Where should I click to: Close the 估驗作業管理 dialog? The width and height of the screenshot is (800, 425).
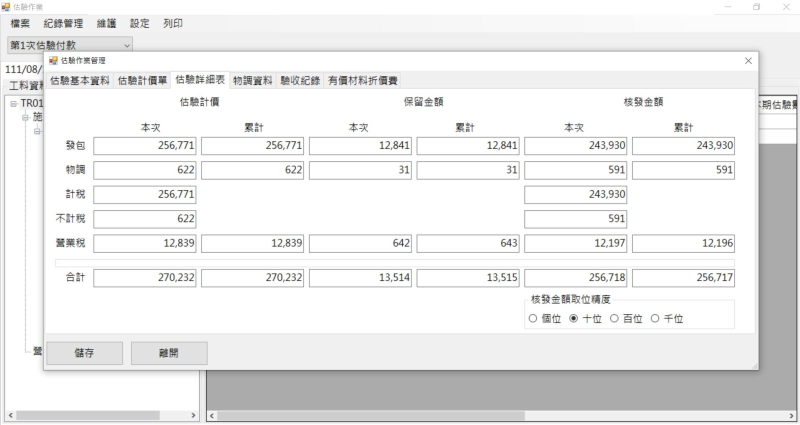pos(748,61)
